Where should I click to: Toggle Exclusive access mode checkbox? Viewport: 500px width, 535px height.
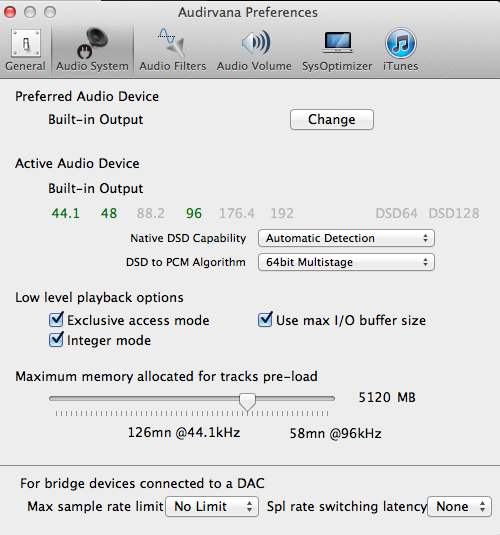(x=56, y=320)
